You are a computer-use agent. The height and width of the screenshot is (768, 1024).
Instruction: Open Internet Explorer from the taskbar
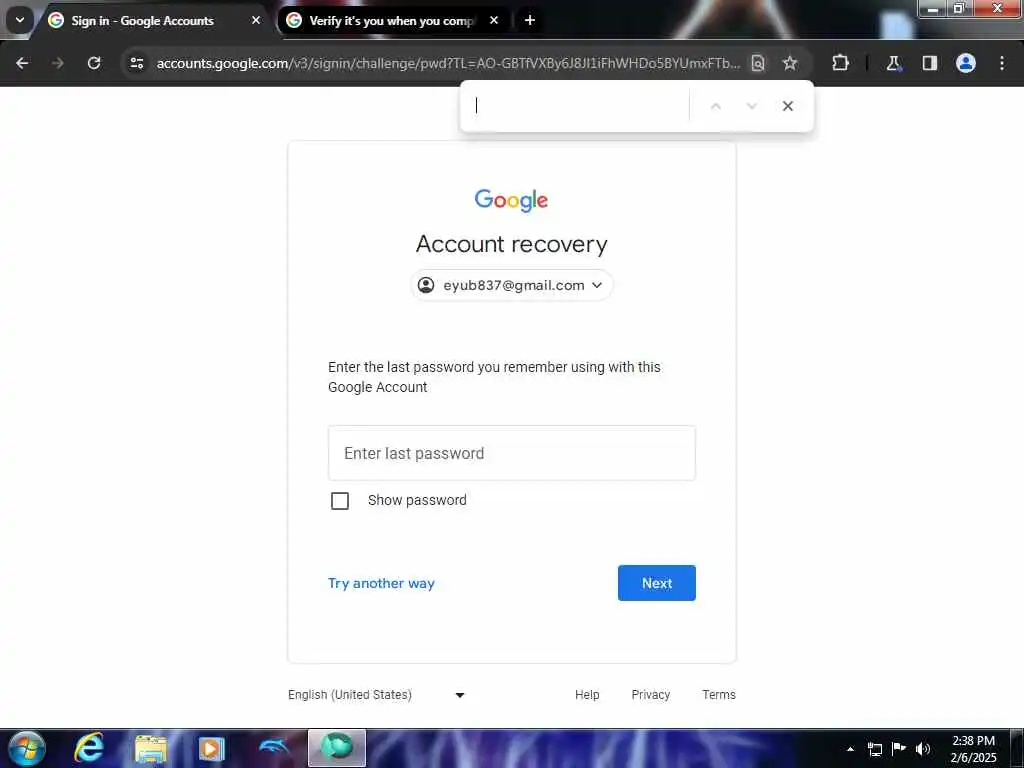coord(88,748)
